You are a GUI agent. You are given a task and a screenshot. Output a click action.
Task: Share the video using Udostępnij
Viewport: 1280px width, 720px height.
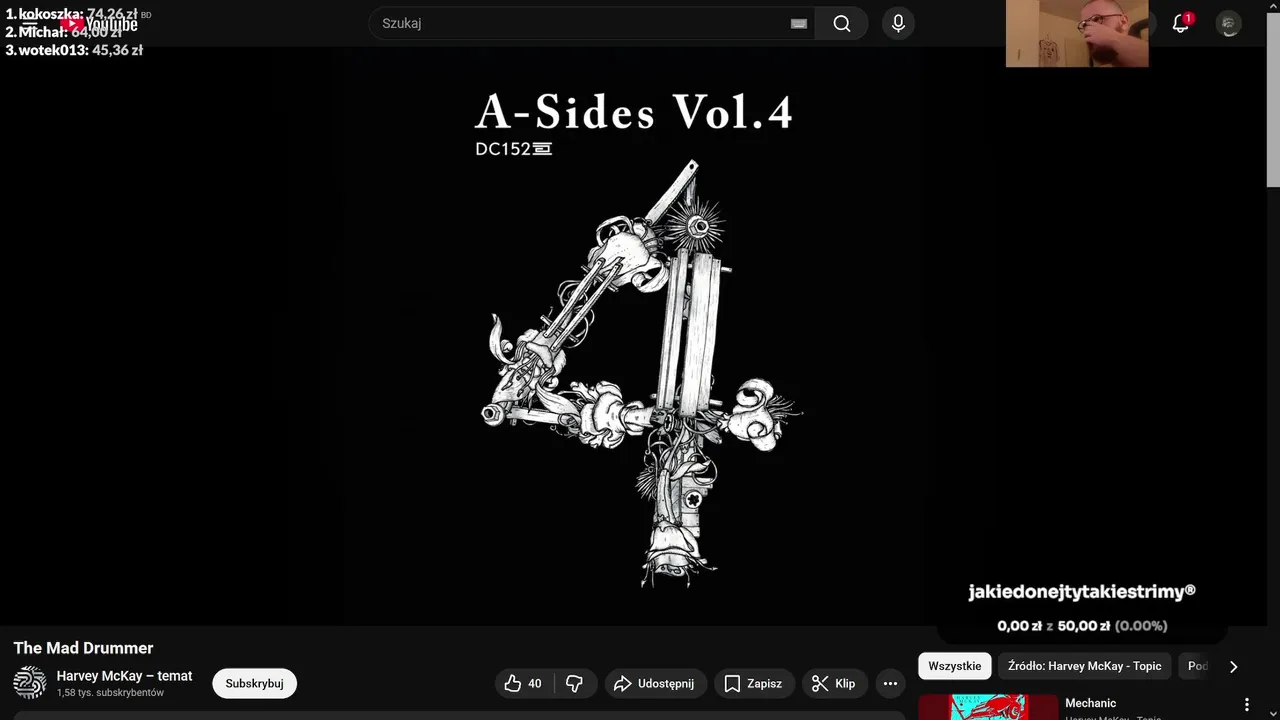click(x=656, y=684)
